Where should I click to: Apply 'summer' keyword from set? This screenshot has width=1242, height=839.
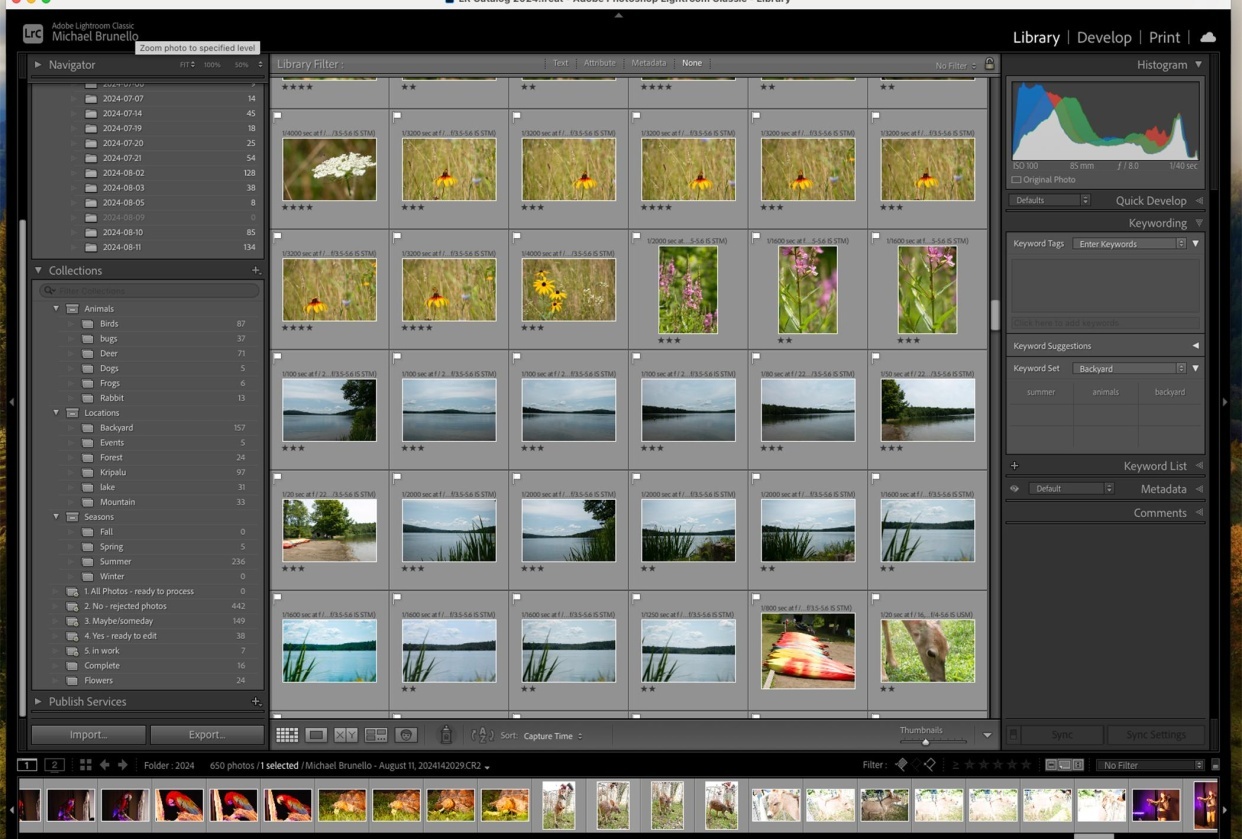(1041, 392)
